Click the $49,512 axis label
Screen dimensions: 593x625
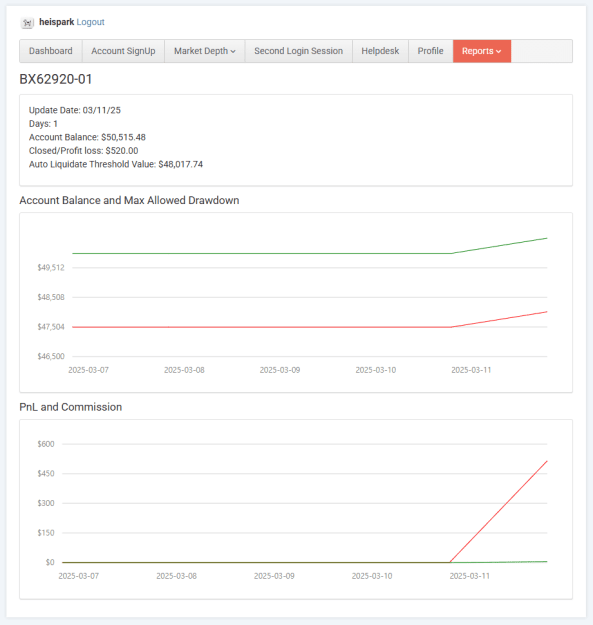(51, 267)
